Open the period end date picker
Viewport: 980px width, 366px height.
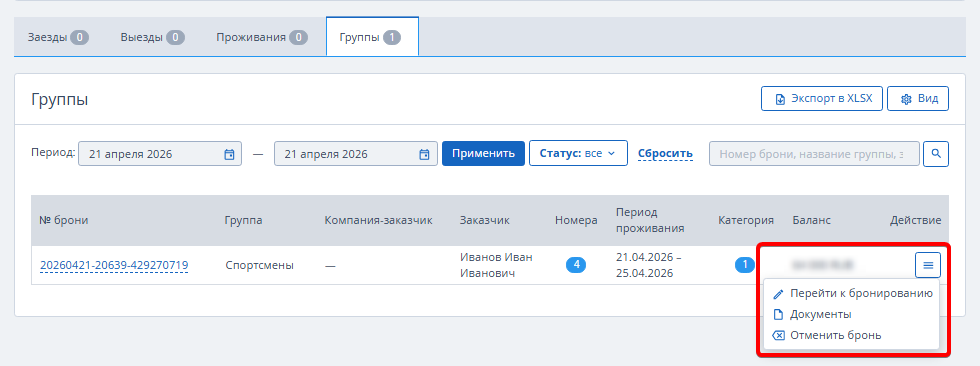point(355,154)
